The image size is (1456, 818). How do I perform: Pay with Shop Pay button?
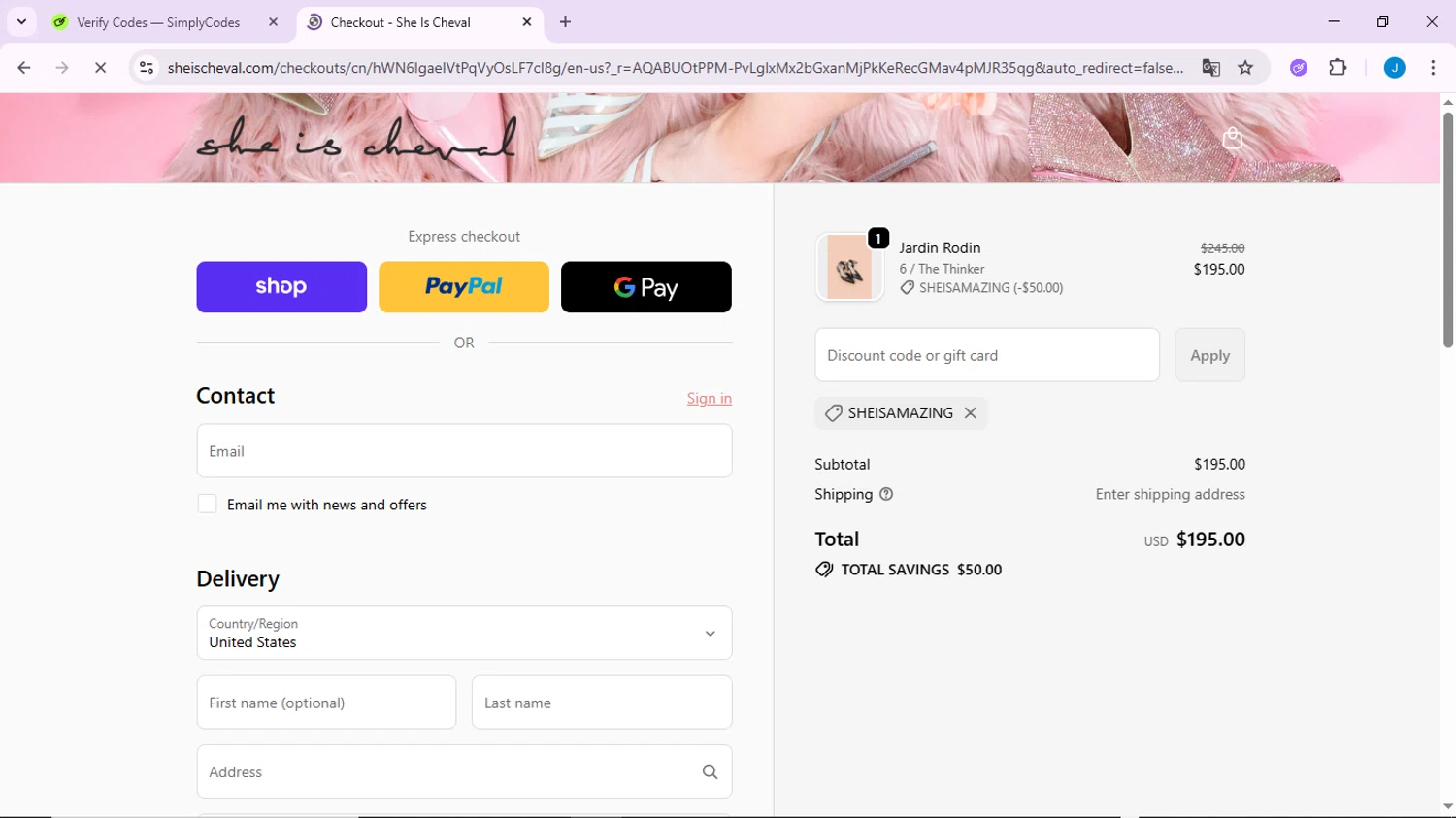tap(281, 287)
